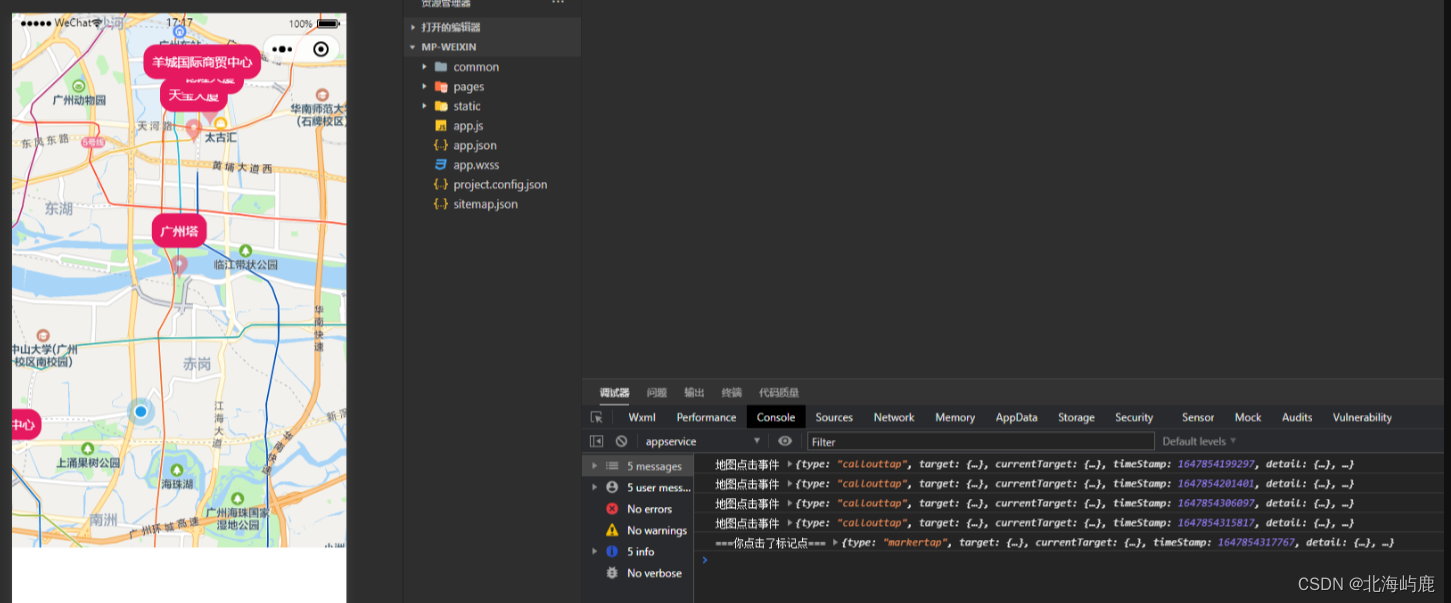Tap the 天宝大厦 map callout

click(194, 96)
